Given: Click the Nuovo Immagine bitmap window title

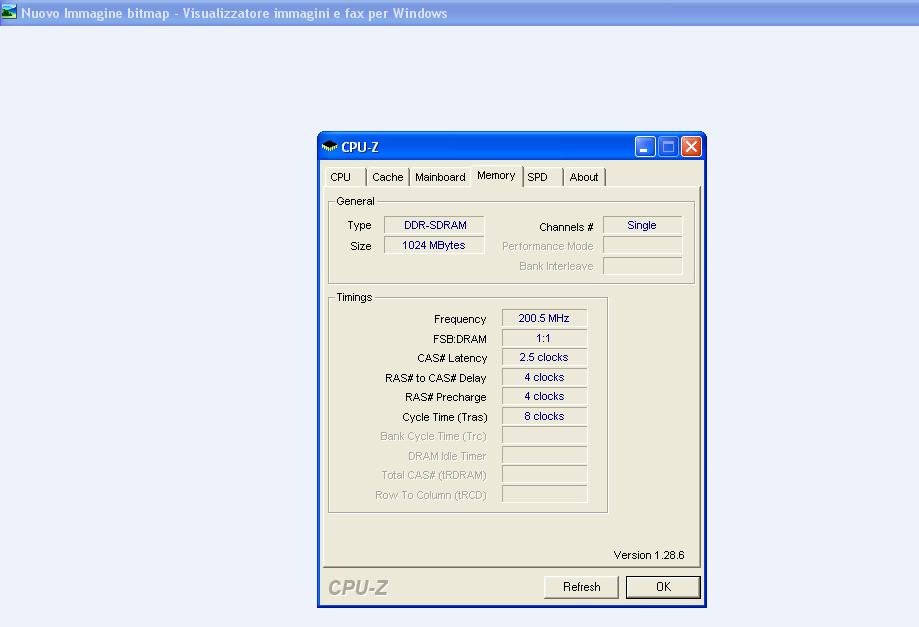Looking at the screenshot, I should coord(234,13).
